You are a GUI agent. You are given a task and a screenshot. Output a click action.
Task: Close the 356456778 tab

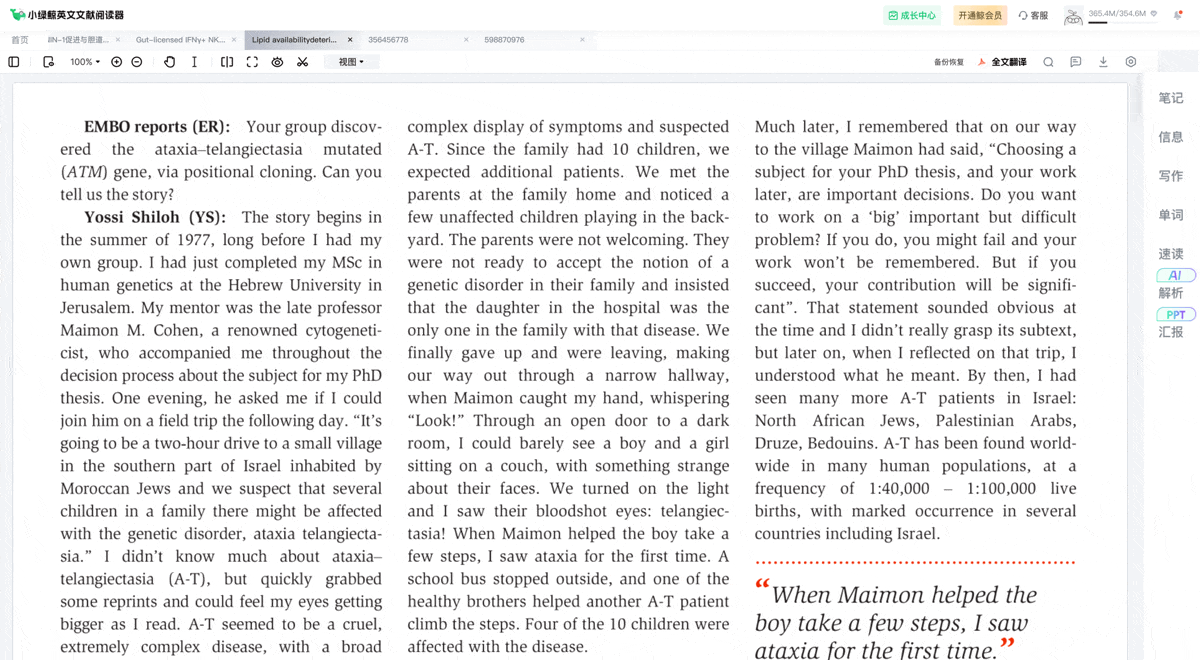pyautogui.click(x=466, y=40)
